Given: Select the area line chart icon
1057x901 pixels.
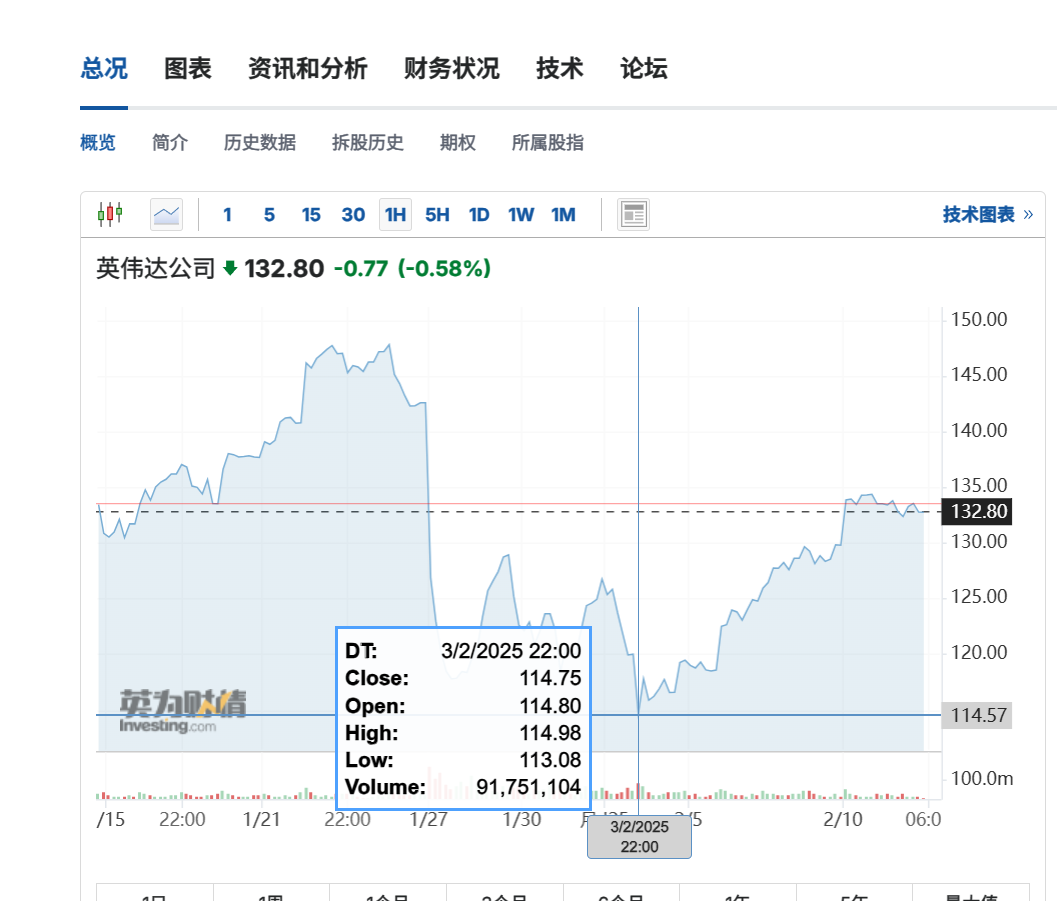Looking at the screenshot, I should (x=167, y=214).
